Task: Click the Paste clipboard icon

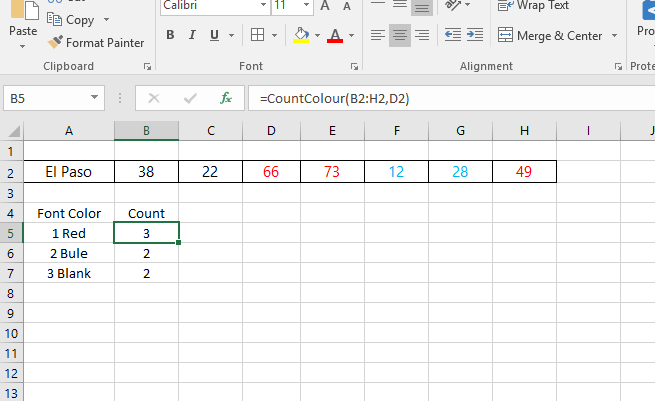Action: tap(24, 10)
